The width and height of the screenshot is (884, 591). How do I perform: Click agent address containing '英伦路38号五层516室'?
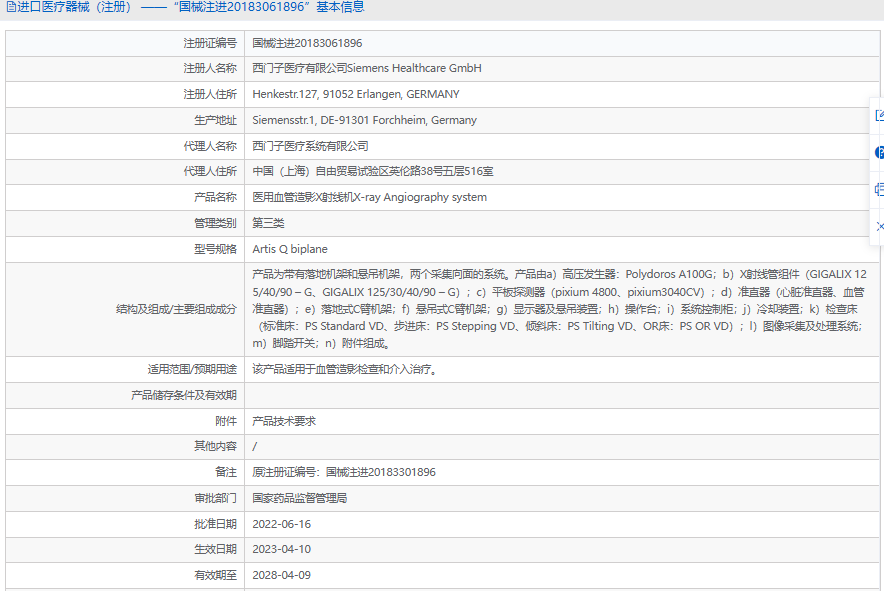373,171
